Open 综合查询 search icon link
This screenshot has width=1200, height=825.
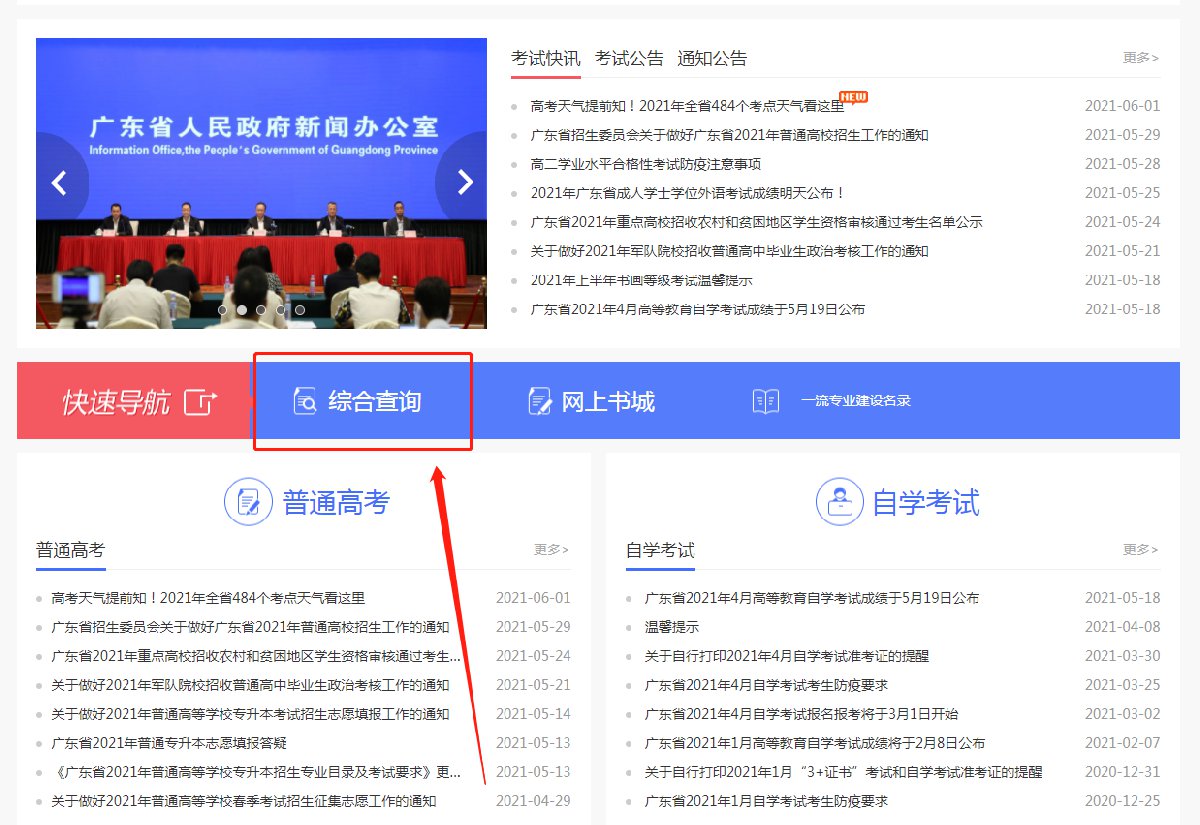pyautogui.click(x=305, y=401)
